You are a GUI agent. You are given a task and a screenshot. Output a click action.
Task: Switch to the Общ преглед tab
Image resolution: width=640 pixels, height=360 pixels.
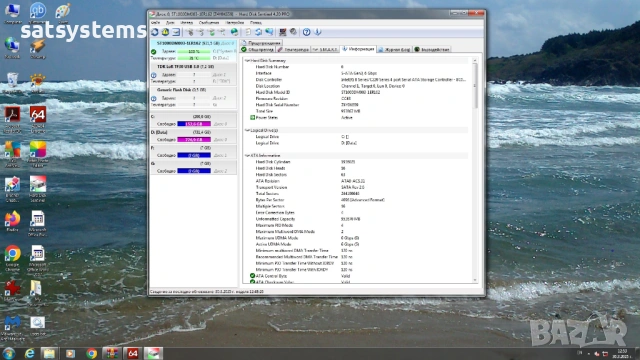[258, 49]
